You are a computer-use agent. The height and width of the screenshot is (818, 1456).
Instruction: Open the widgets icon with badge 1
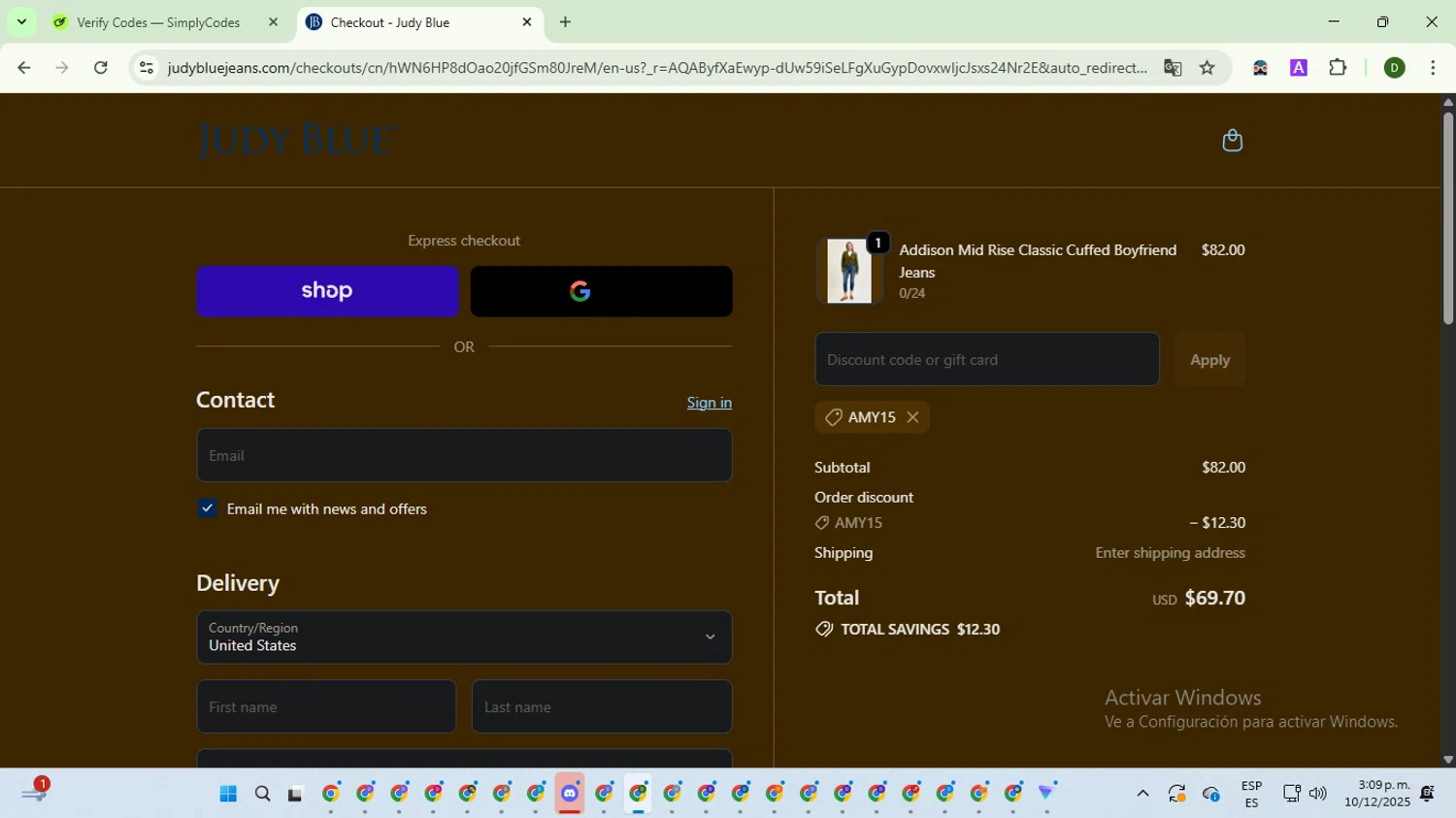click(x=34, y=792)
